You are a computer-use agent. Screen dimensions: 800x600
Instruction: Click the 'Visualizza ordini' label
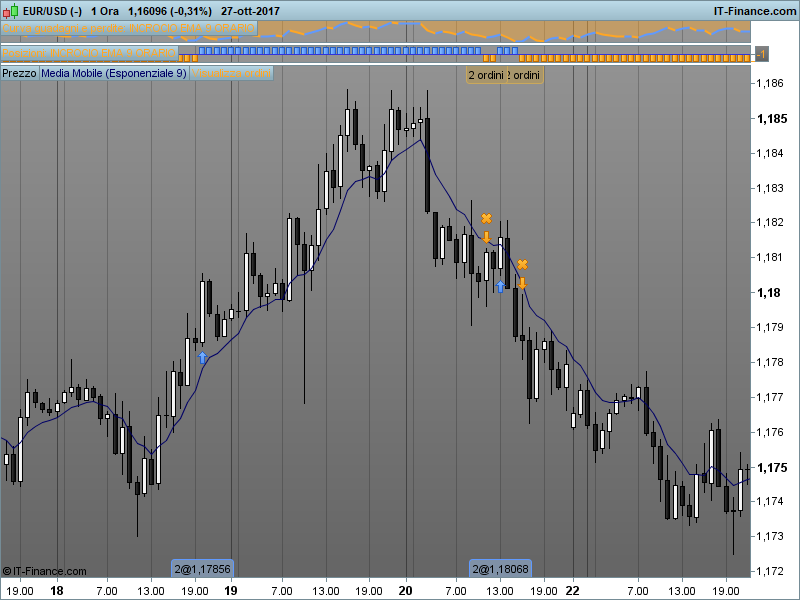(232, 73)
